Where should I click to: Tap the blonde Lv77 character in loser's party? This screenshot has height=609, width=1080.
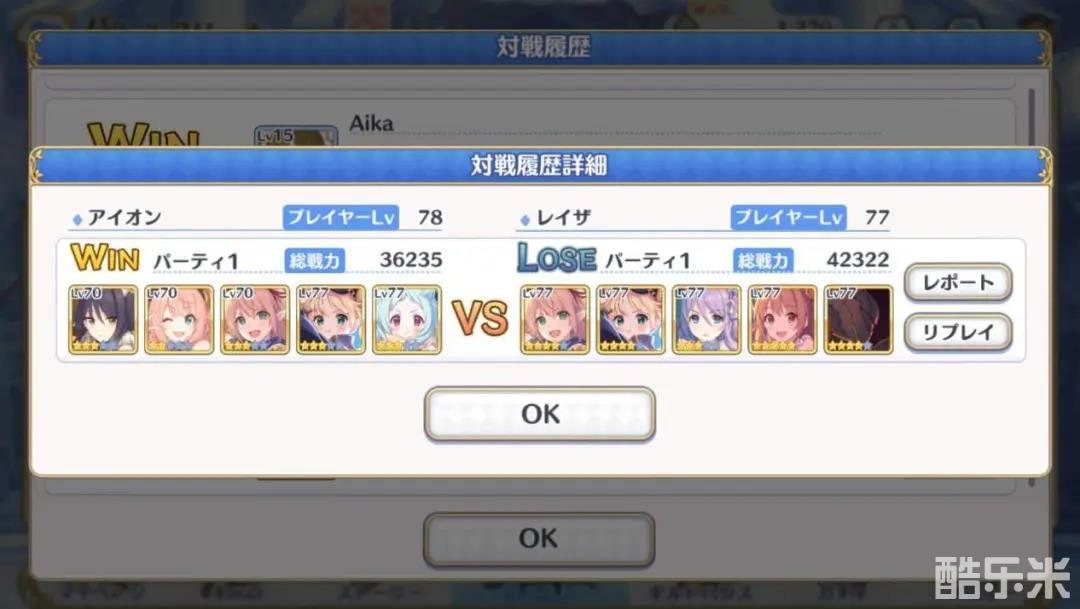click(630, 320)
